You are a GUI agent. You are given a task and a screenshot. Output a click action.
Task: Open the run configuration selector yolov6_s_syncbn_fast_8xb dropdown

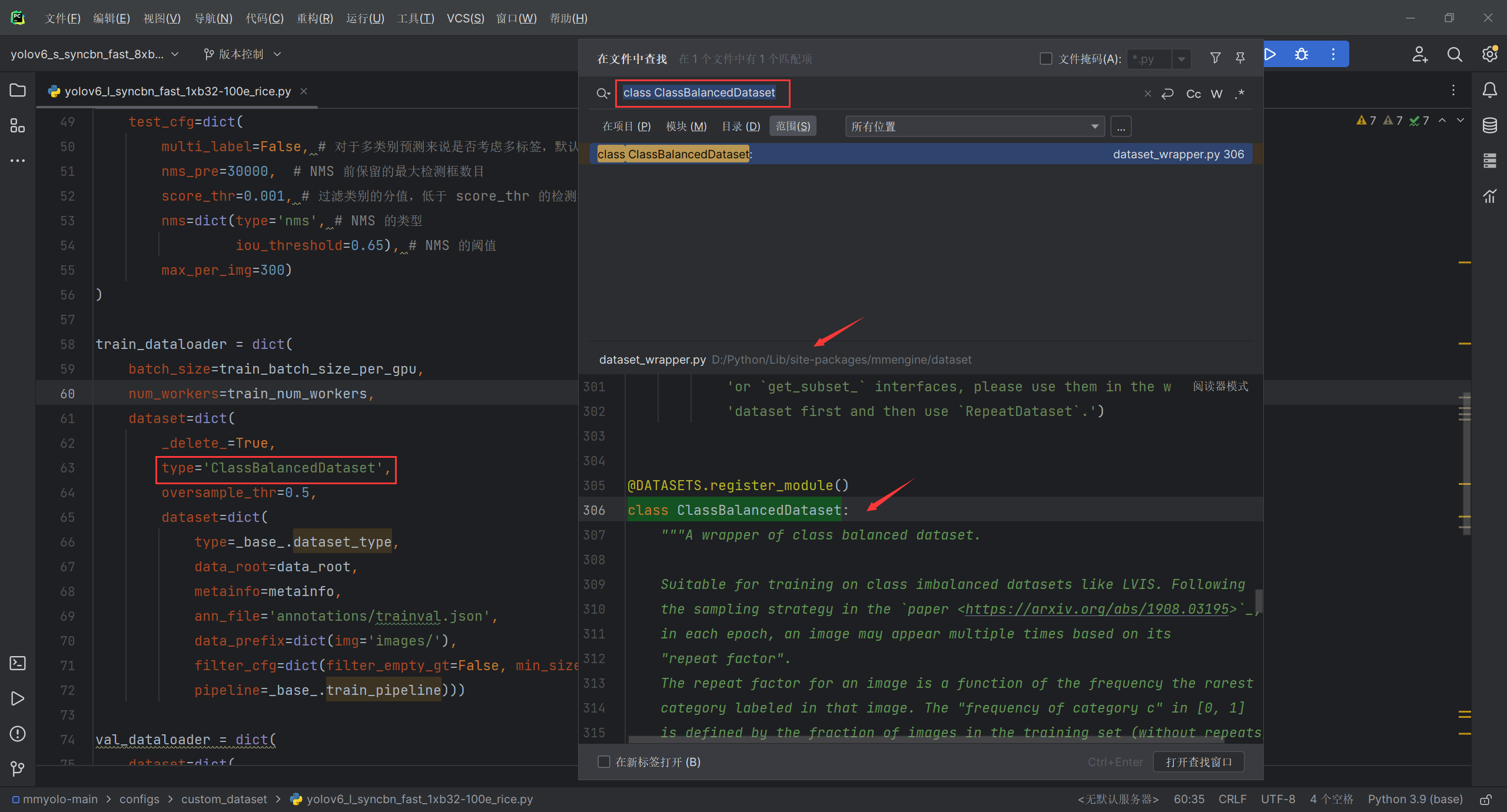tap(174, 54)
